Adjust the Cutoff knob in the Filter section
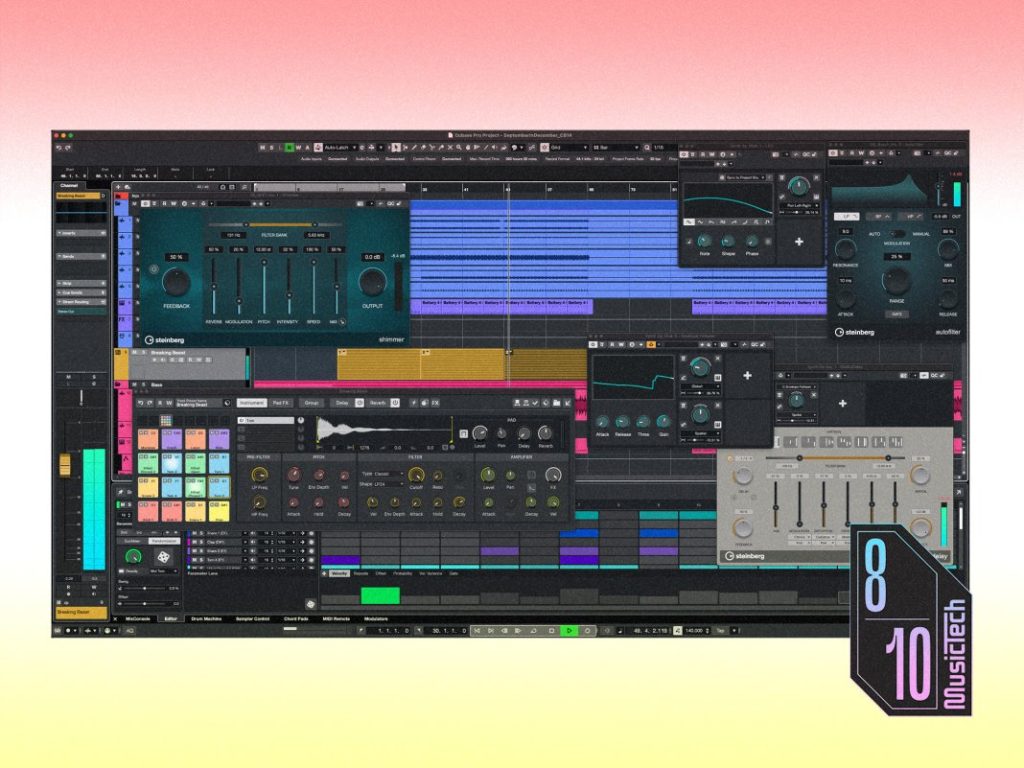 pos(416,476)
